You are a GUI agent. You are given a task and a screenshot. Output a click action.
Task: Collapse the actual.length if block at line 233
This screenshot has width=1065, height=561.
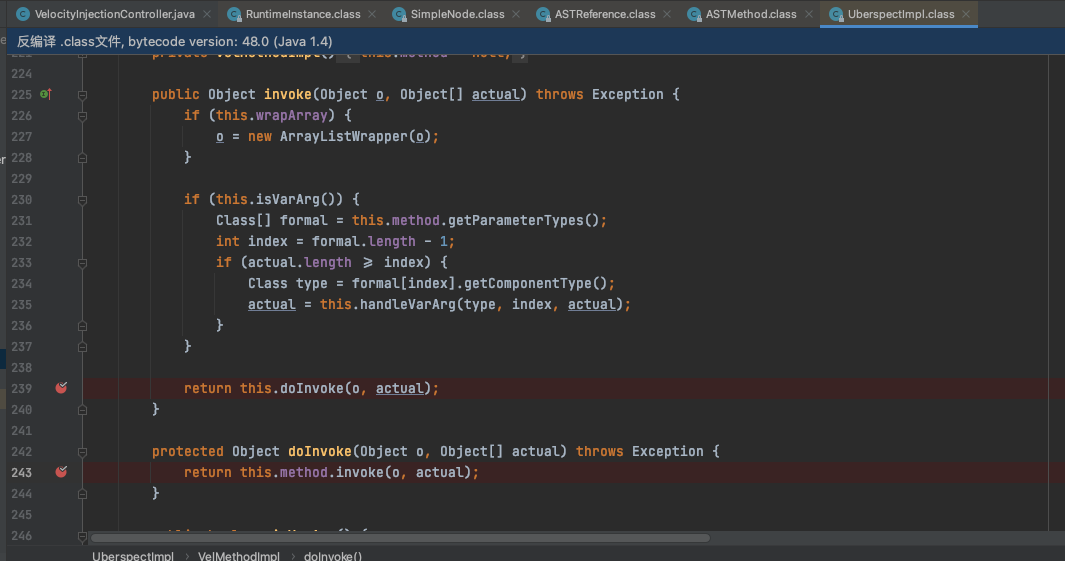tap(82, 263)
